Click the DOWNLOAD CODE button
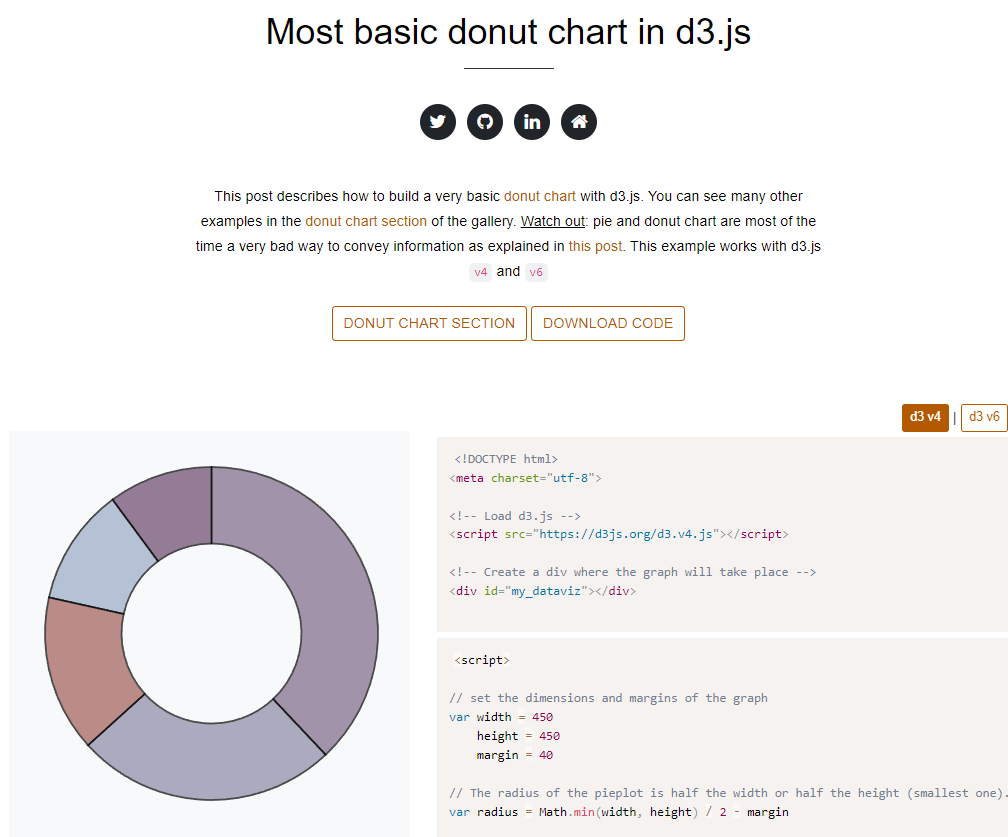The width and height of the screenshot is (1008, 837). point(607,323)
